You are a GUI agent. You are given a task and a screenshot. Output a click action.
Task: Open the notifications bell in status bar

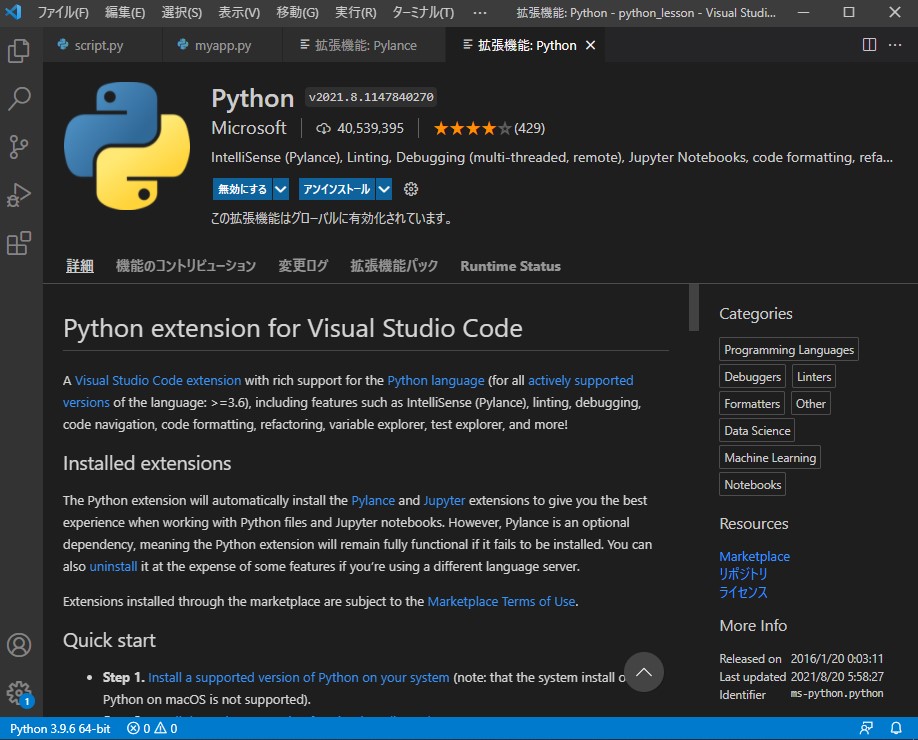coord(896,728)
